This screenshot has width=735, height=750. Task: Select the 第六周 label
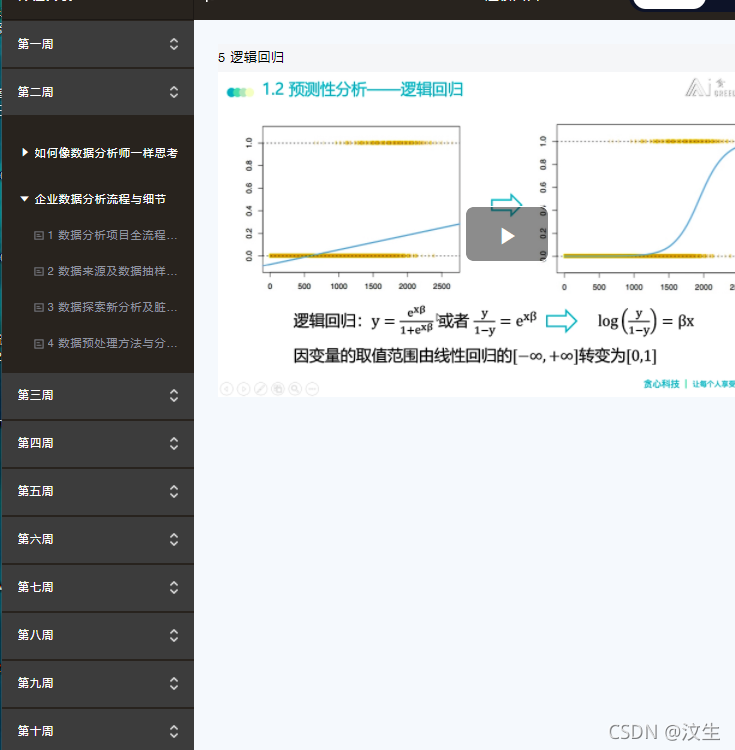[x=35, y=539]
